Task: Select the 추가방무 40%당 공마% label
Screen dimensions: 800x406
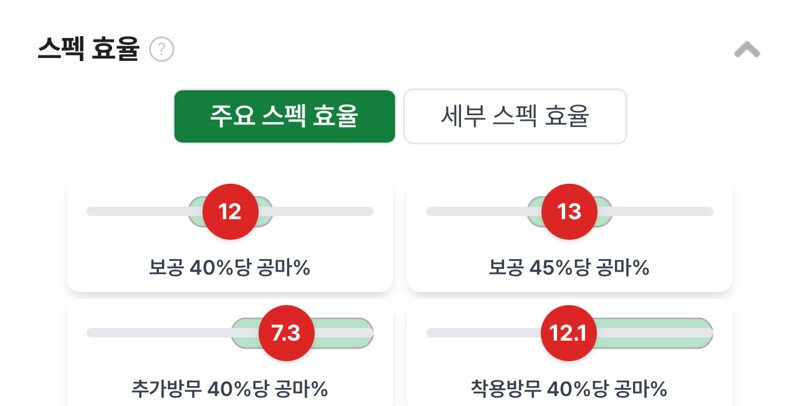Action: [x=230, y=389]
